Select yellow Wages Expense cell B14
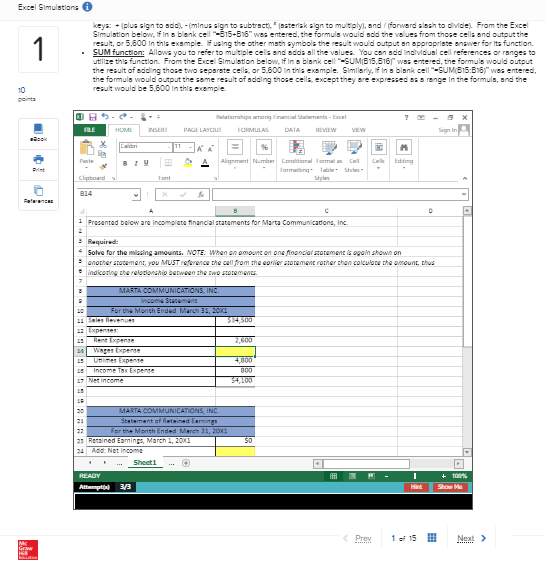Image resolution: width=545 pixels, height=569 pixels. (x=235, y=351)
